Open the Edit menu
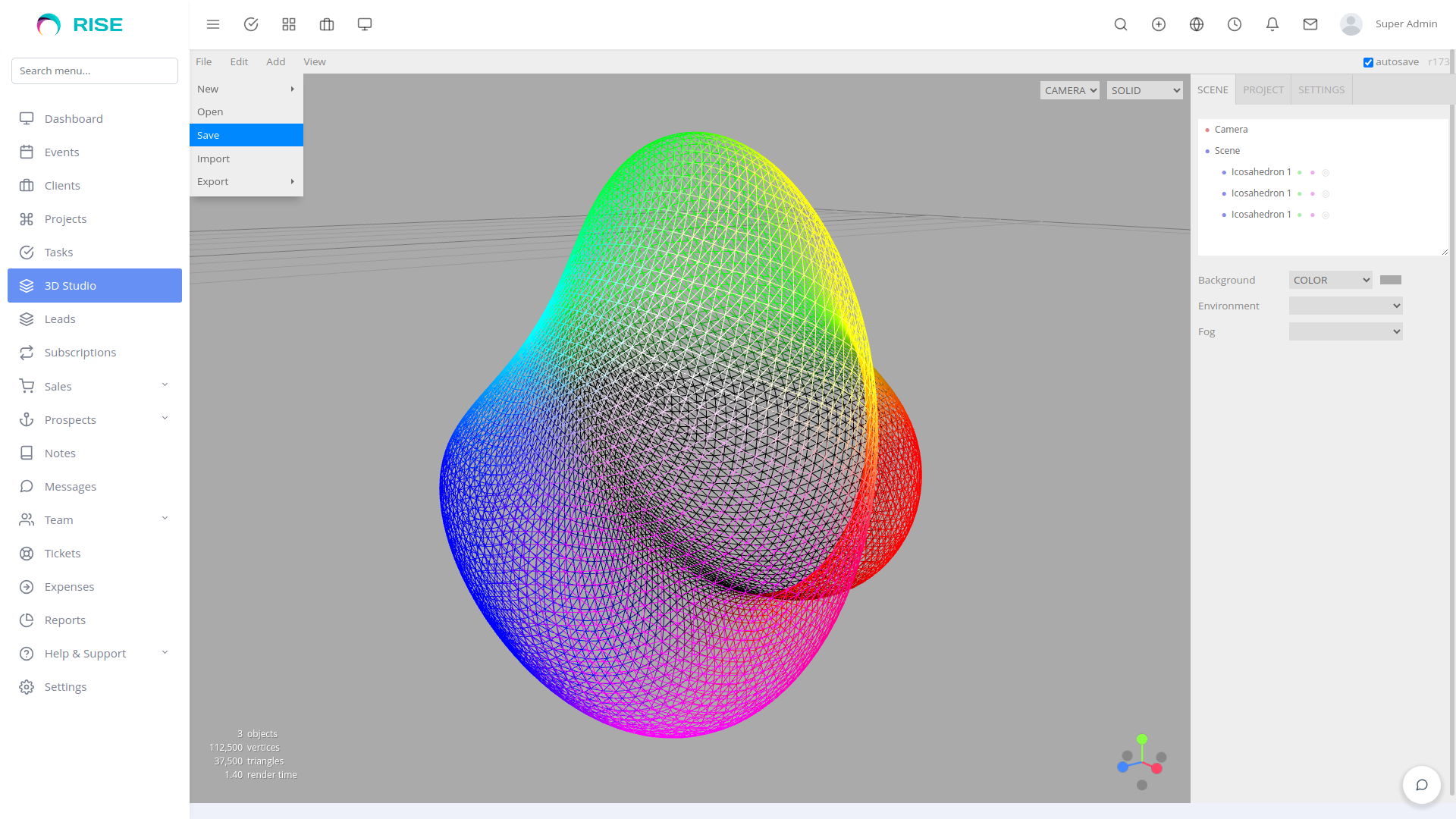 239,61
